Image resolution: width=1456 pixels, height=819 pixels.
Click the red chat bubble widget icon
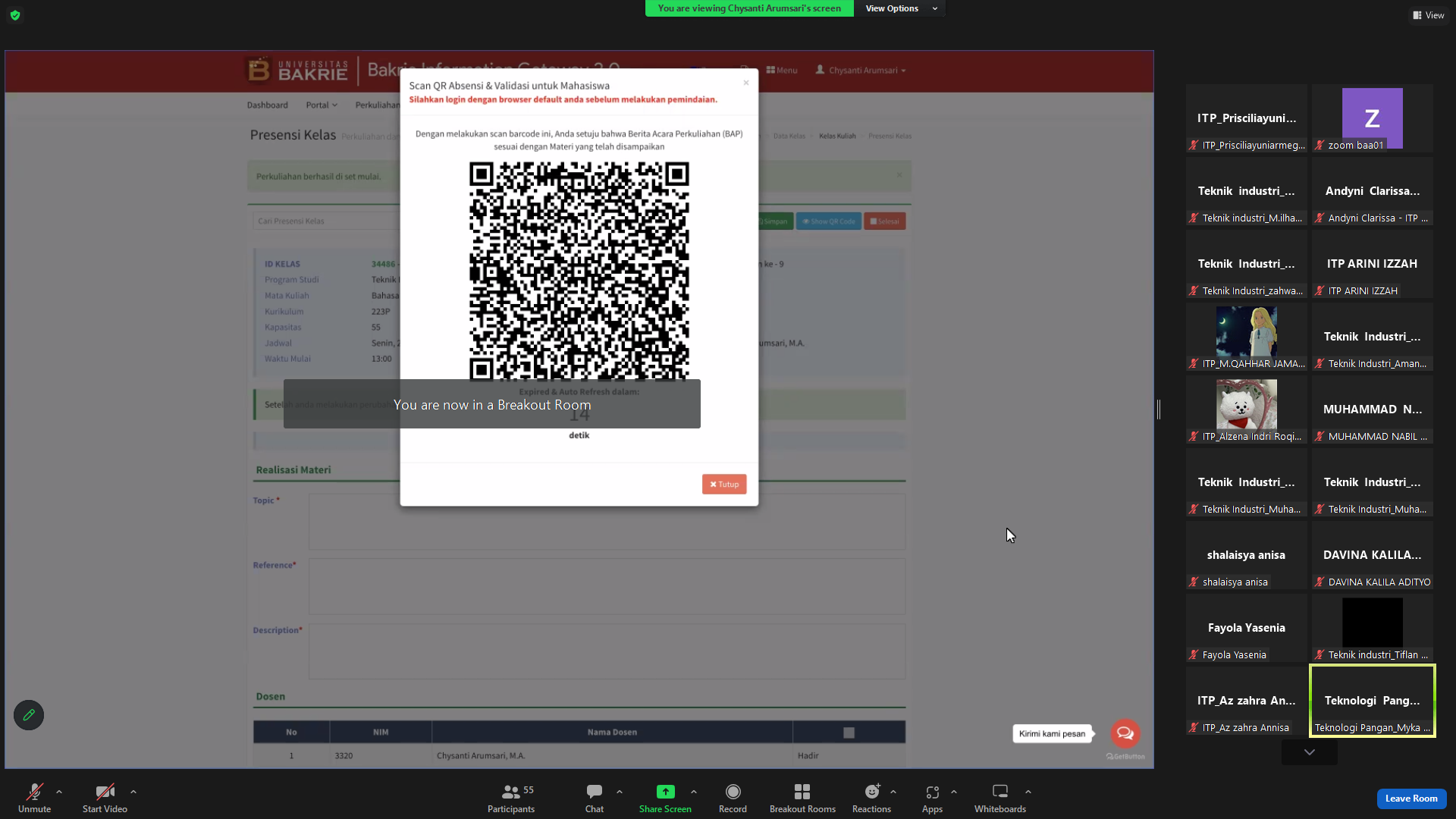(x=1125, y=733)
